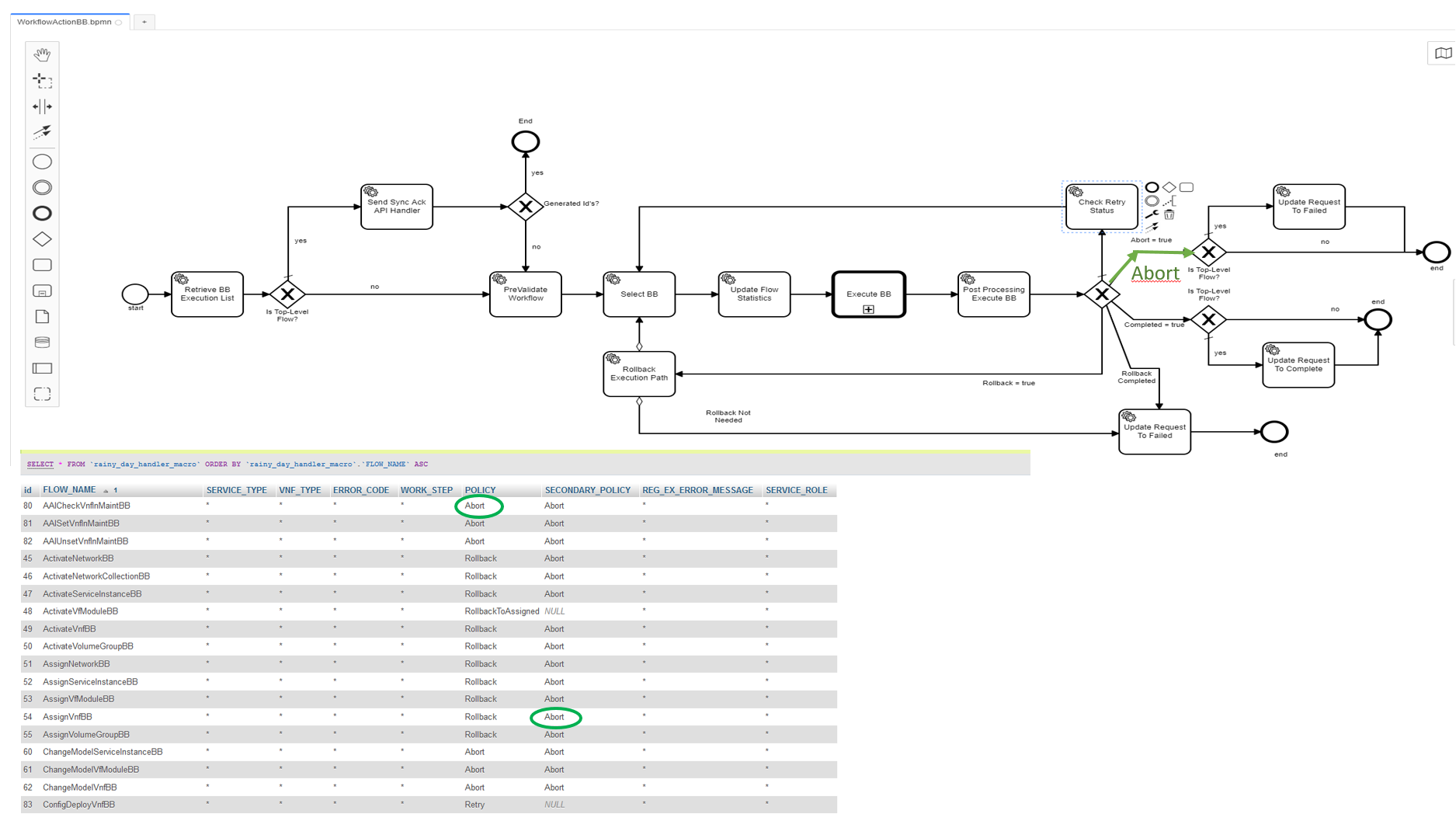The image size is (1456, 828).
Task: Append intermediate event from context pad
Action: pyautogui.click(x=1152, y=201)
